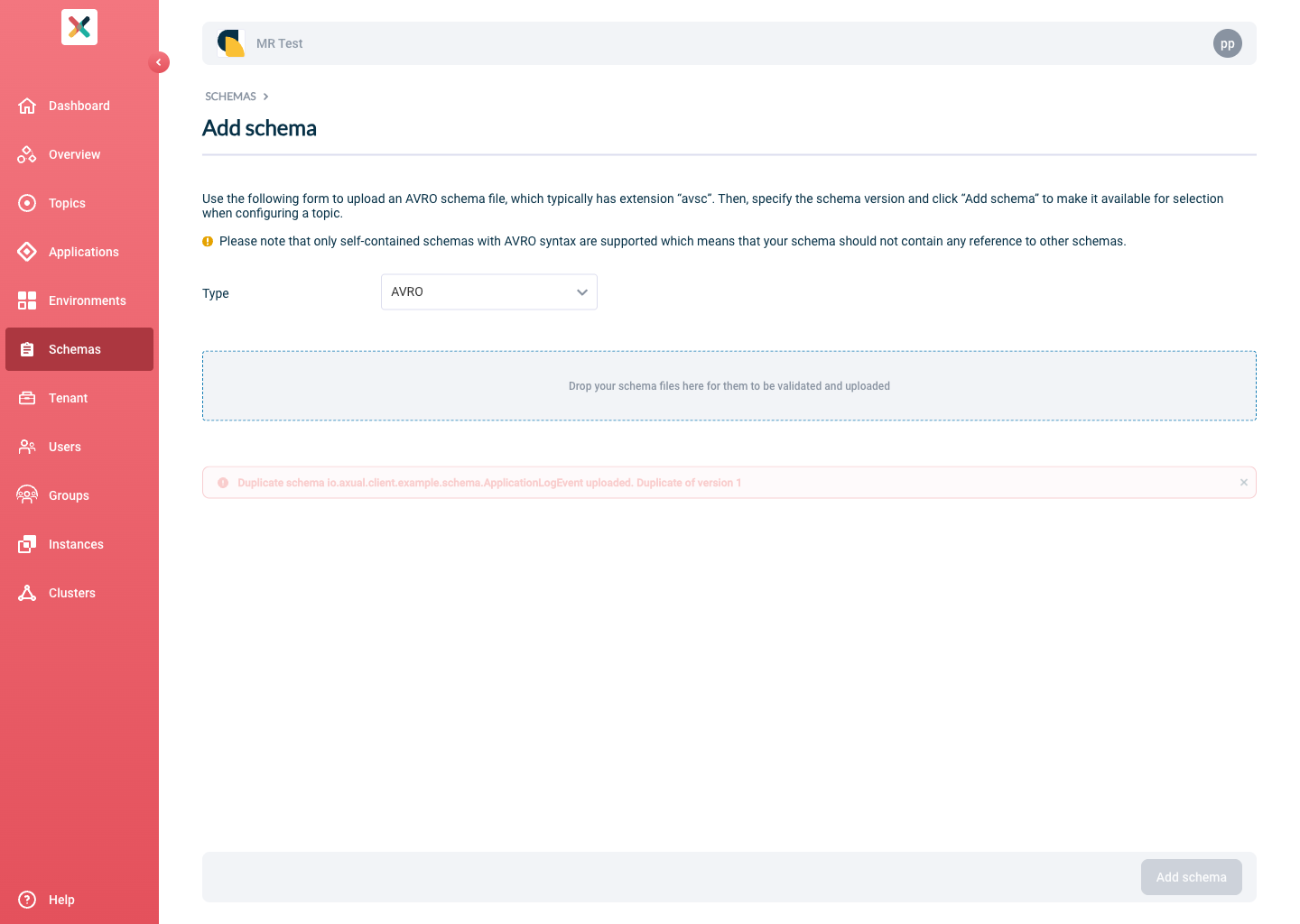Click the Environments grid icon

point(27,300)
